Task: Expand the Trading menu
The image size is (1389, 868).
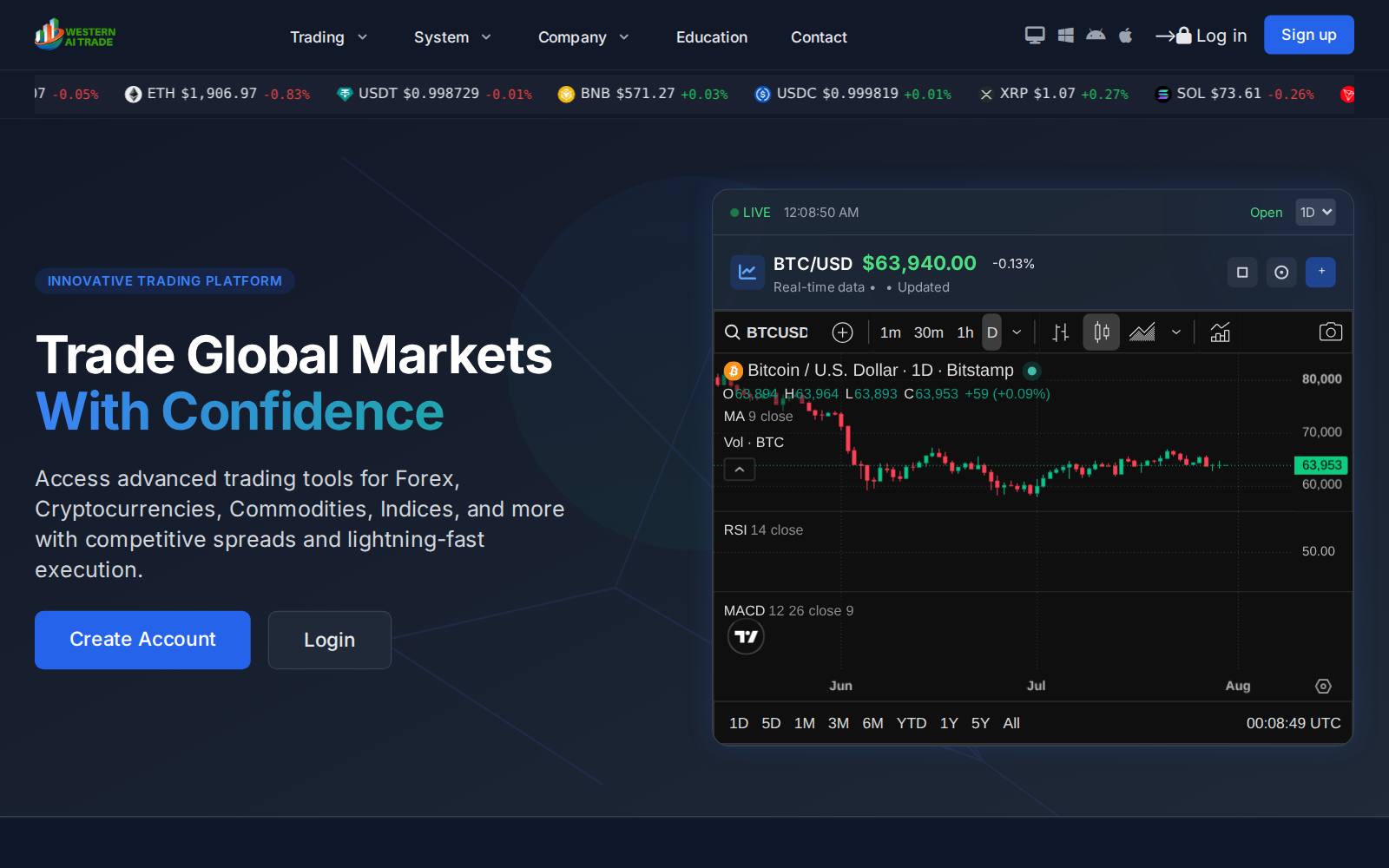Action: click(x=329, y=37)
